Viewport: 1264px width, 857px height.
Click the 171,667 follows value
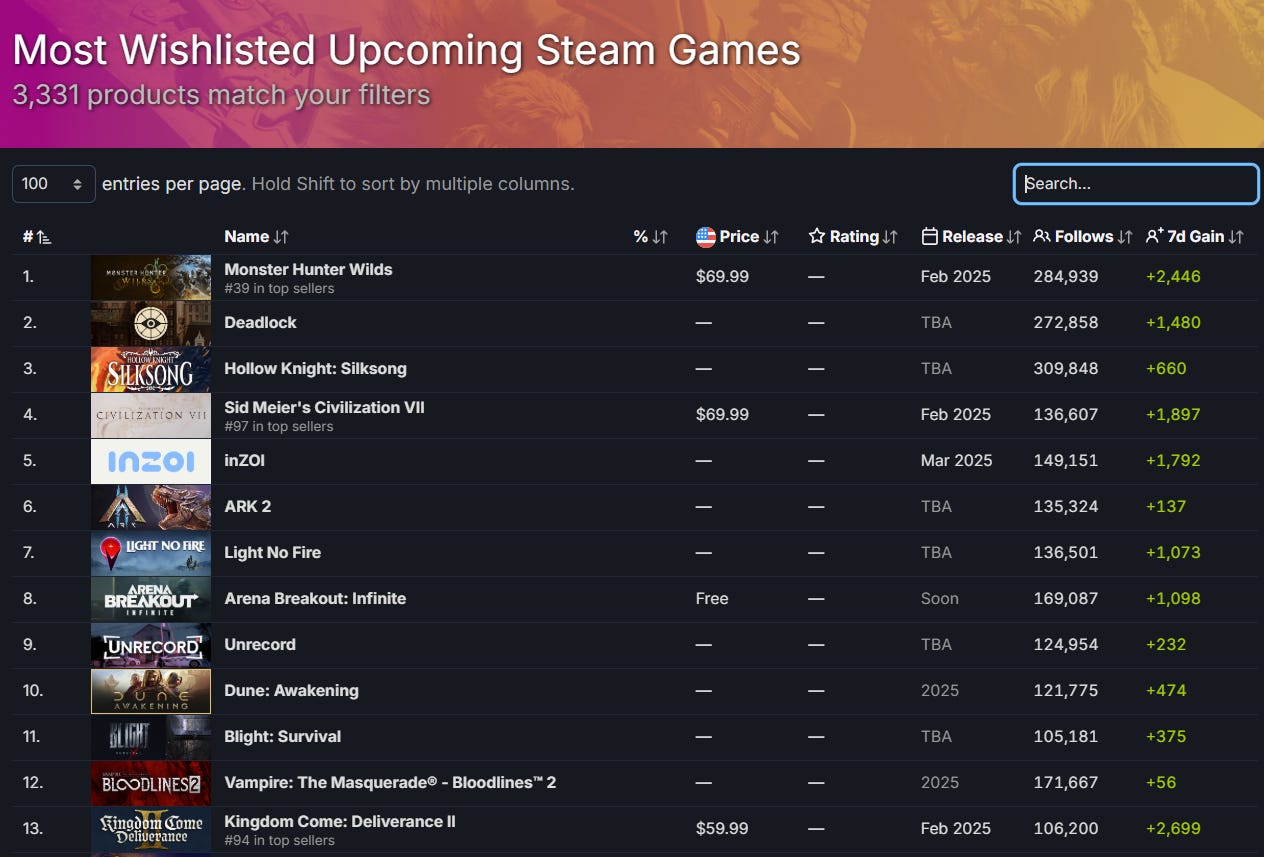(1066, 783)
